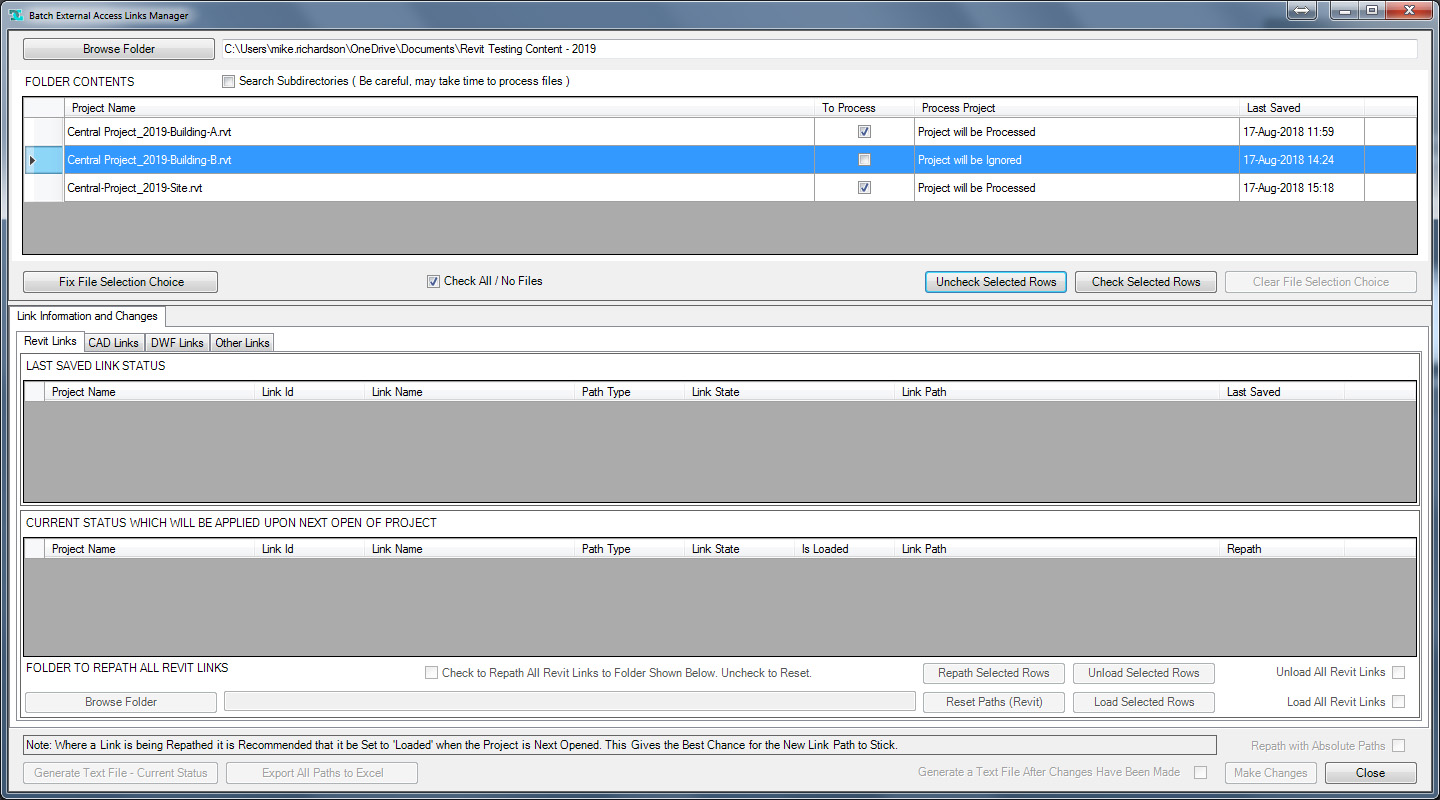
Task: Switch to the CAD Links tab
Action: pyautogui.click(x=113, y=342)
